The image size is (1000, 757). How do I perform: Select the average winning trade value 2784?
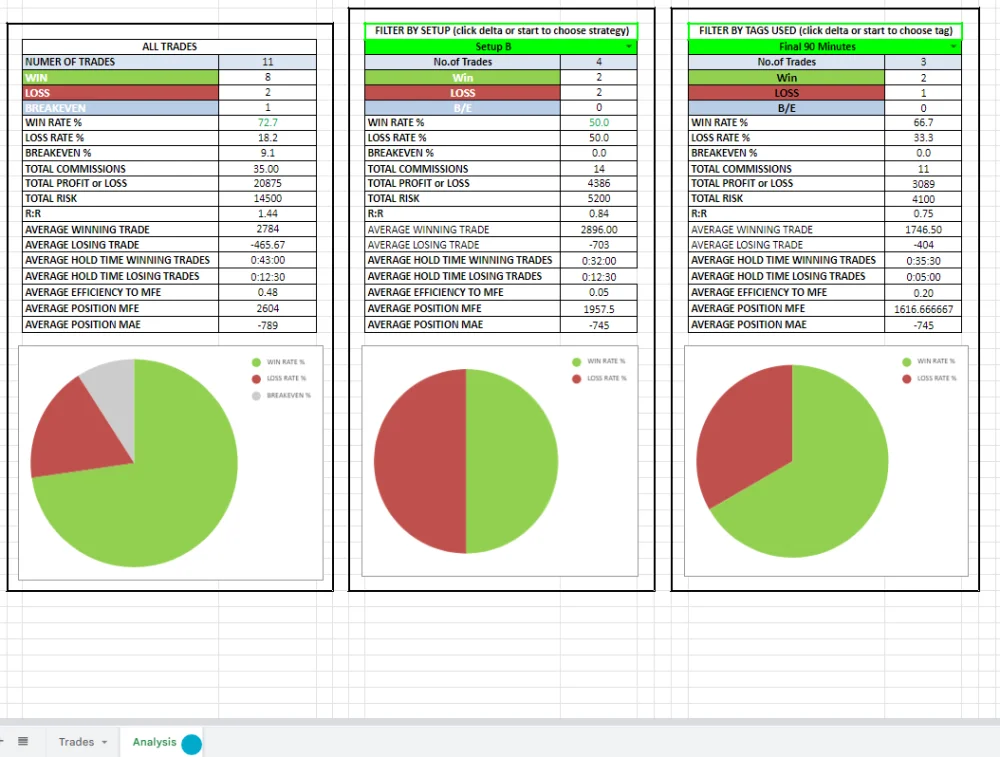[x=267, y=229]
